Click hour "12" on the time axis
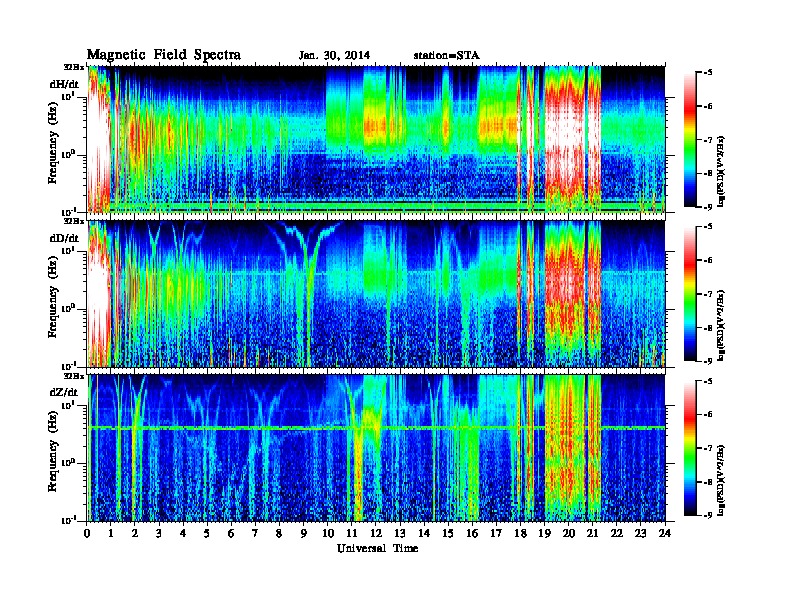This screenshot has height=612, width=792. coord(376,533)
